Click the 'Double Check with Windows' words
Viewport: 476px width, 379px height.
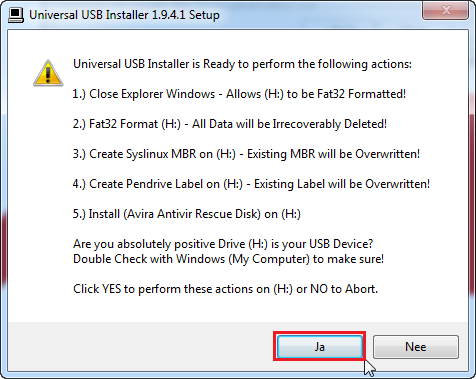(x=149, y=259)
